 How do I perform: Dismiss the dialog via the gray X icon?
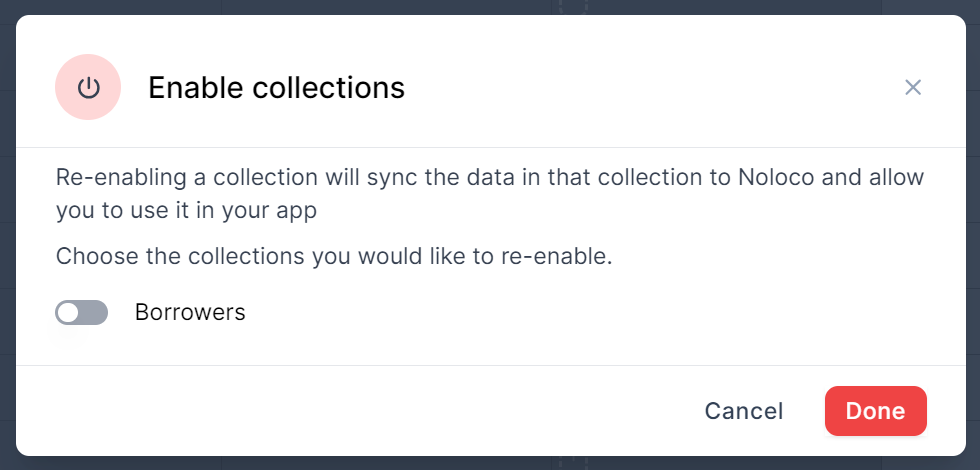tap(912, 87)
